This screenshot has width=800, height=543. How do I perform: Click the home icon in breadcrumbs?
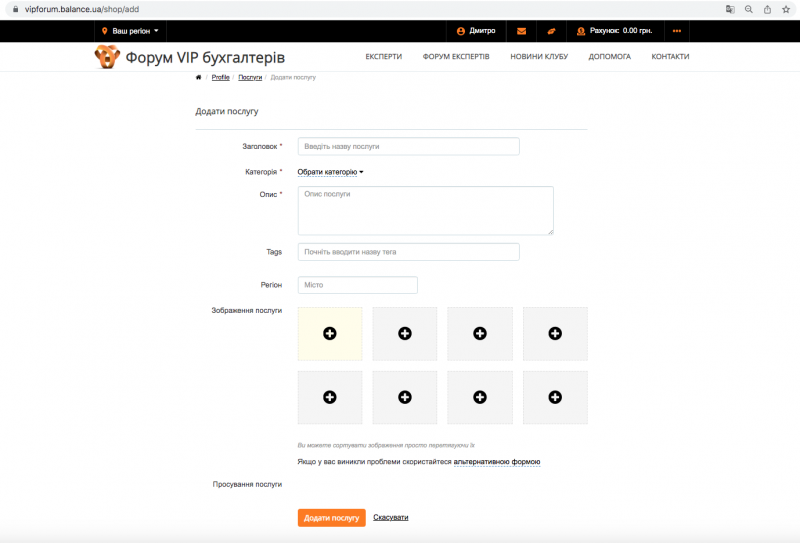pos(198,77)
